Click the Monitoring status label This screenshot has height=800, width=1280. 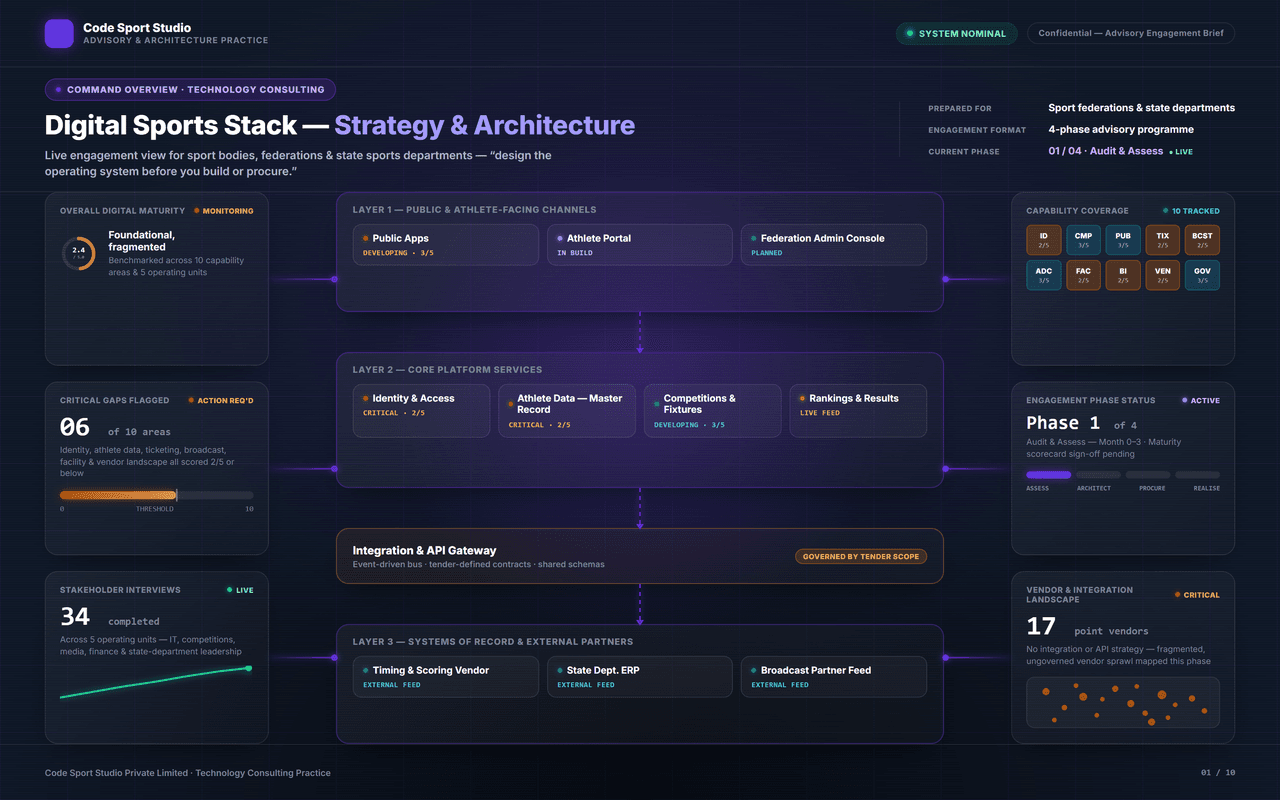coord(224,211)
